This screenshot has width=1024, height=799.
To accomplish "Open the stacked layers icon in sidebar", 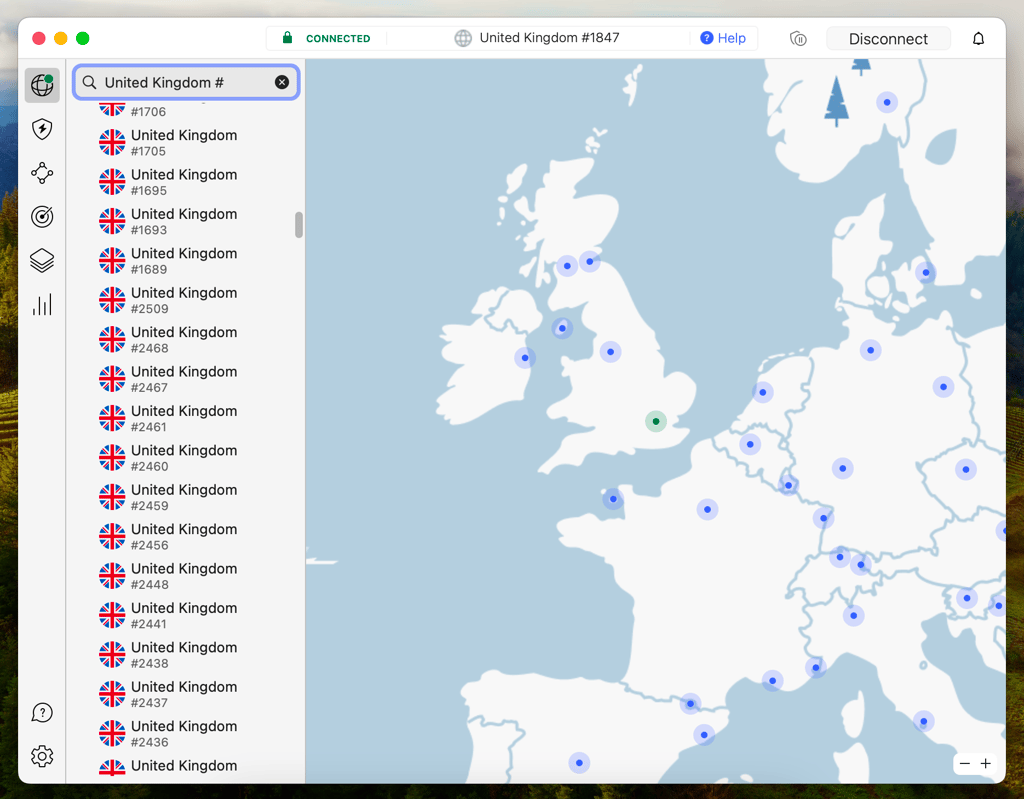I will pyautogui.click(x=42, y=261).
